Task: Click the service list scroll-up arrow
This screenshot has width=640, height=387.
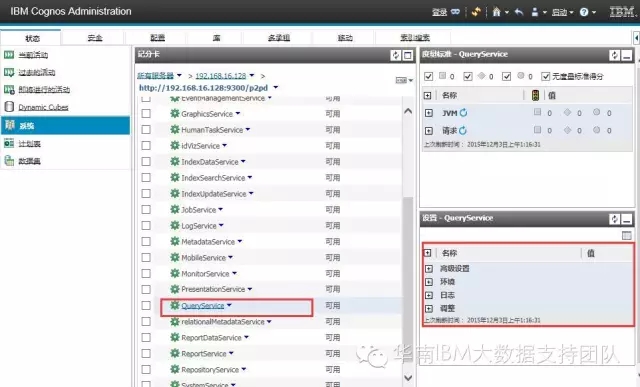Action: [x=408, y=111]
